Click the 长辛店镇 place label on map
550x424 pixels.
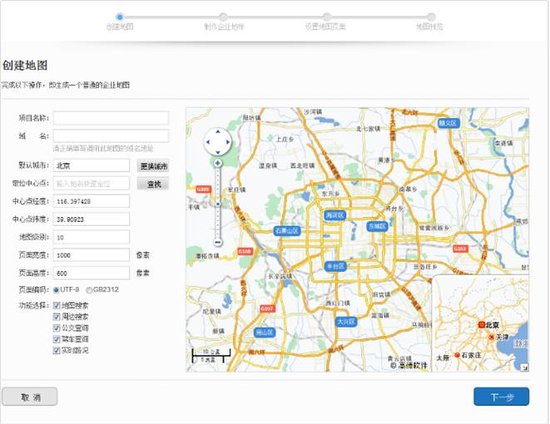click(281, 276)
